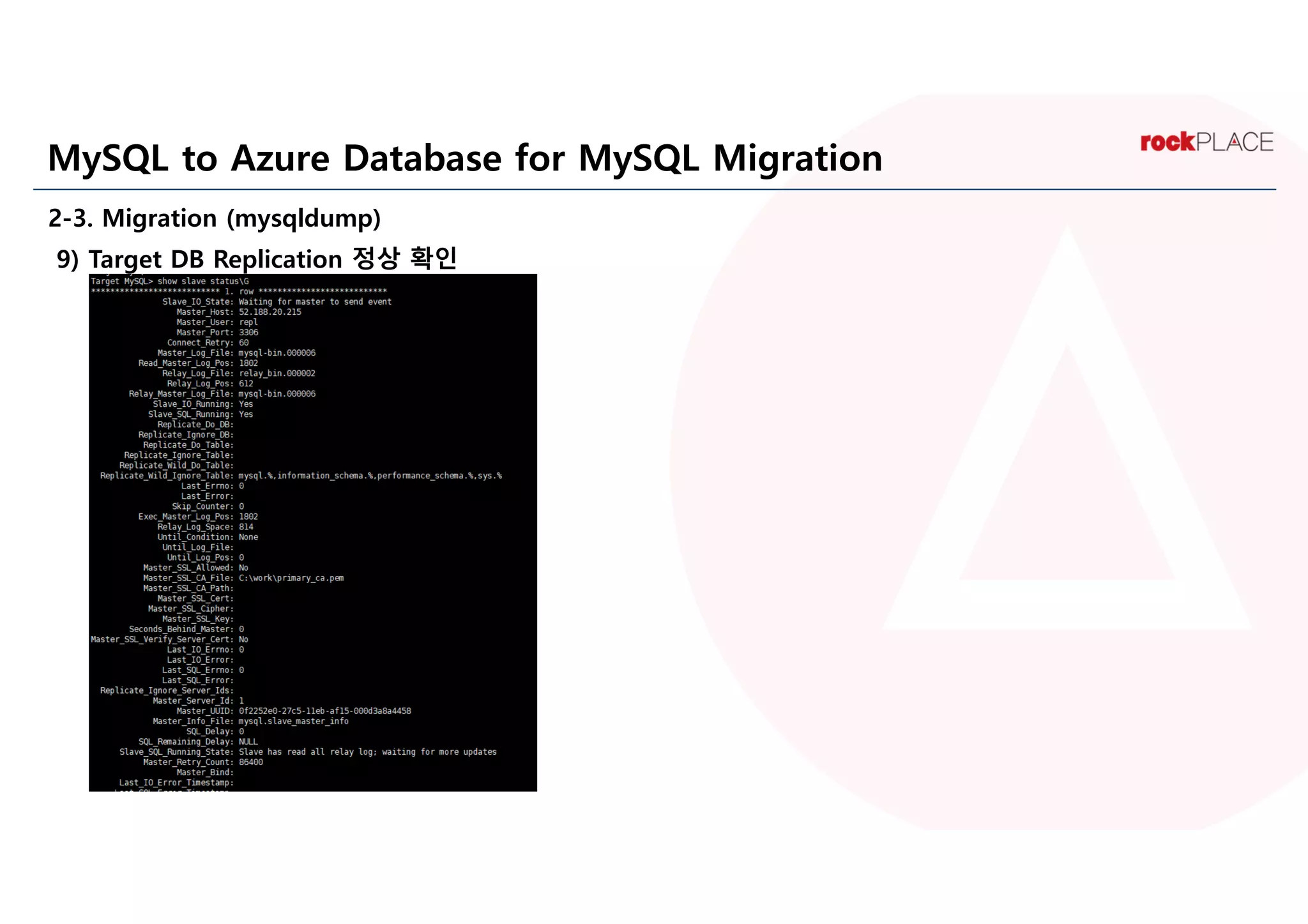Click the Last_IO_Error_Timestamp line
1308x924 pixels.
pos(176,782)
